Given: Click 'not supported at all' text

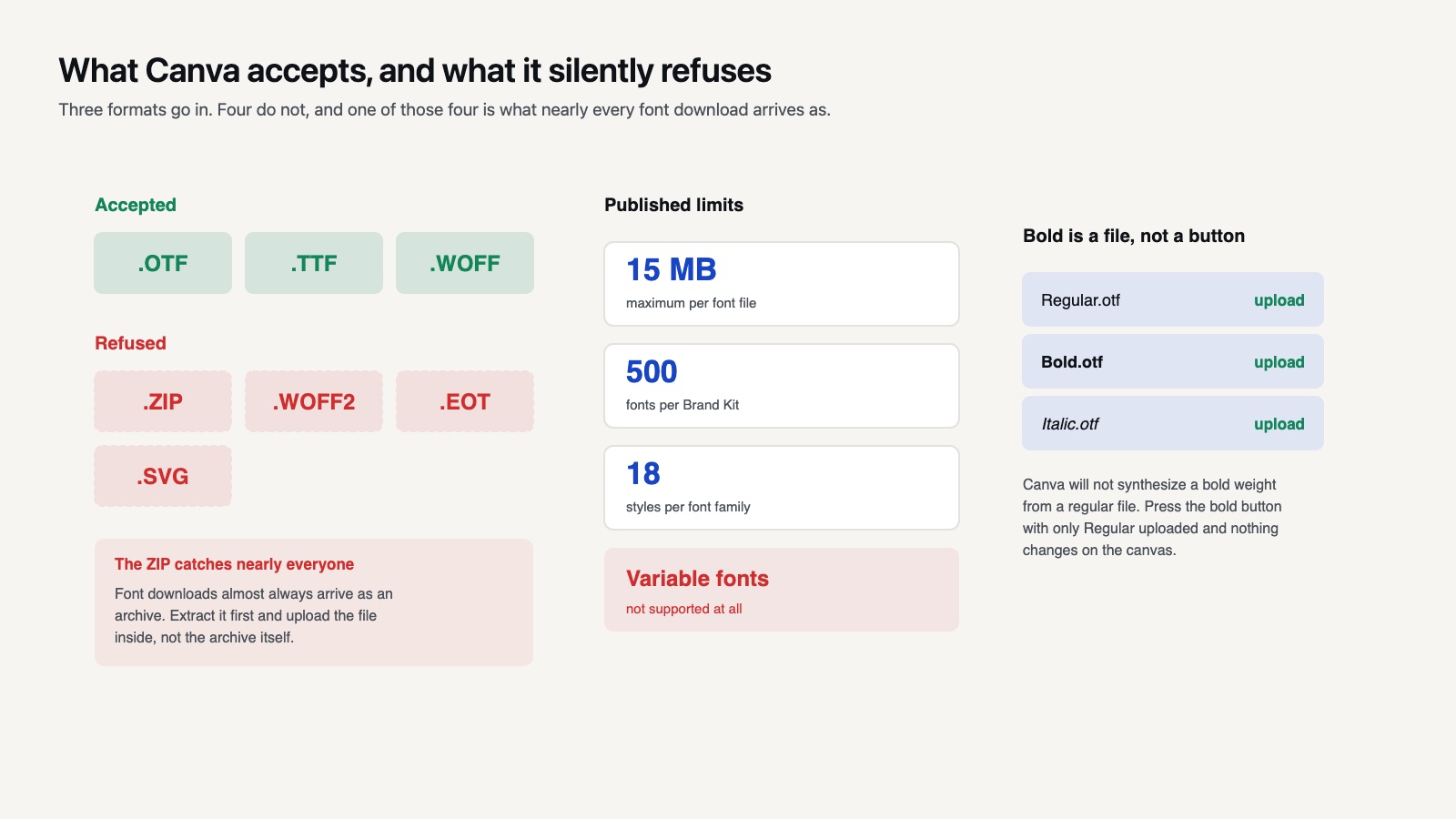Looking at the screenshot, I should 683,609.
